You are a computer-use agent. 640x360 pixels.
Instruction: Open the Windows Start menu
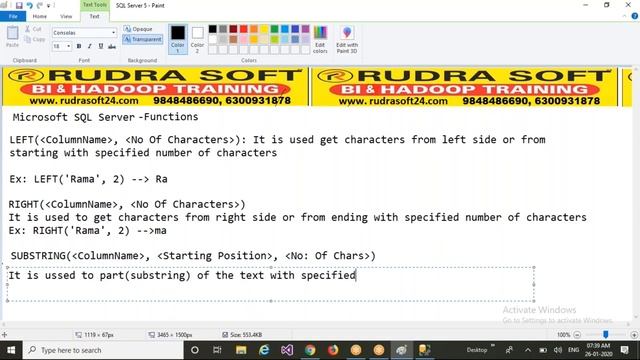[x=11, y=350]
